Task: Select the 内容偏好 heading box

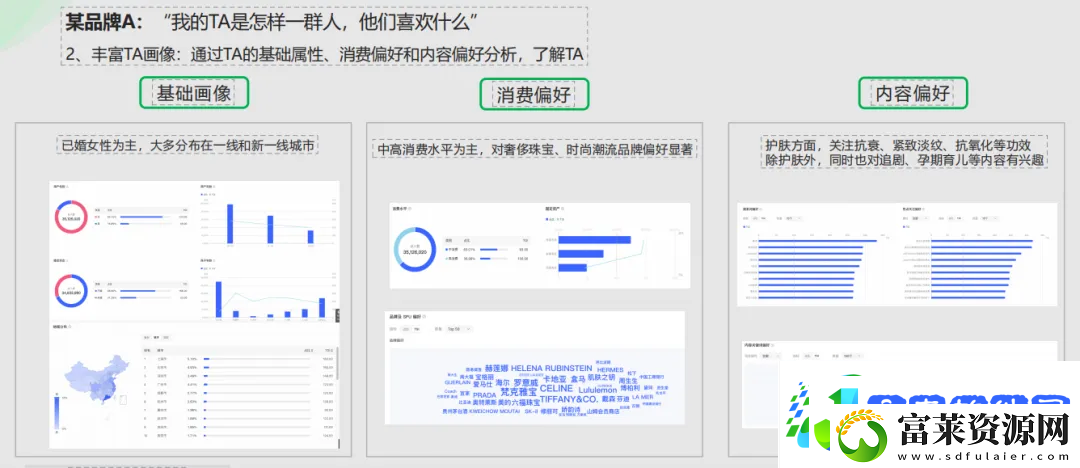Action: [913, 93]
